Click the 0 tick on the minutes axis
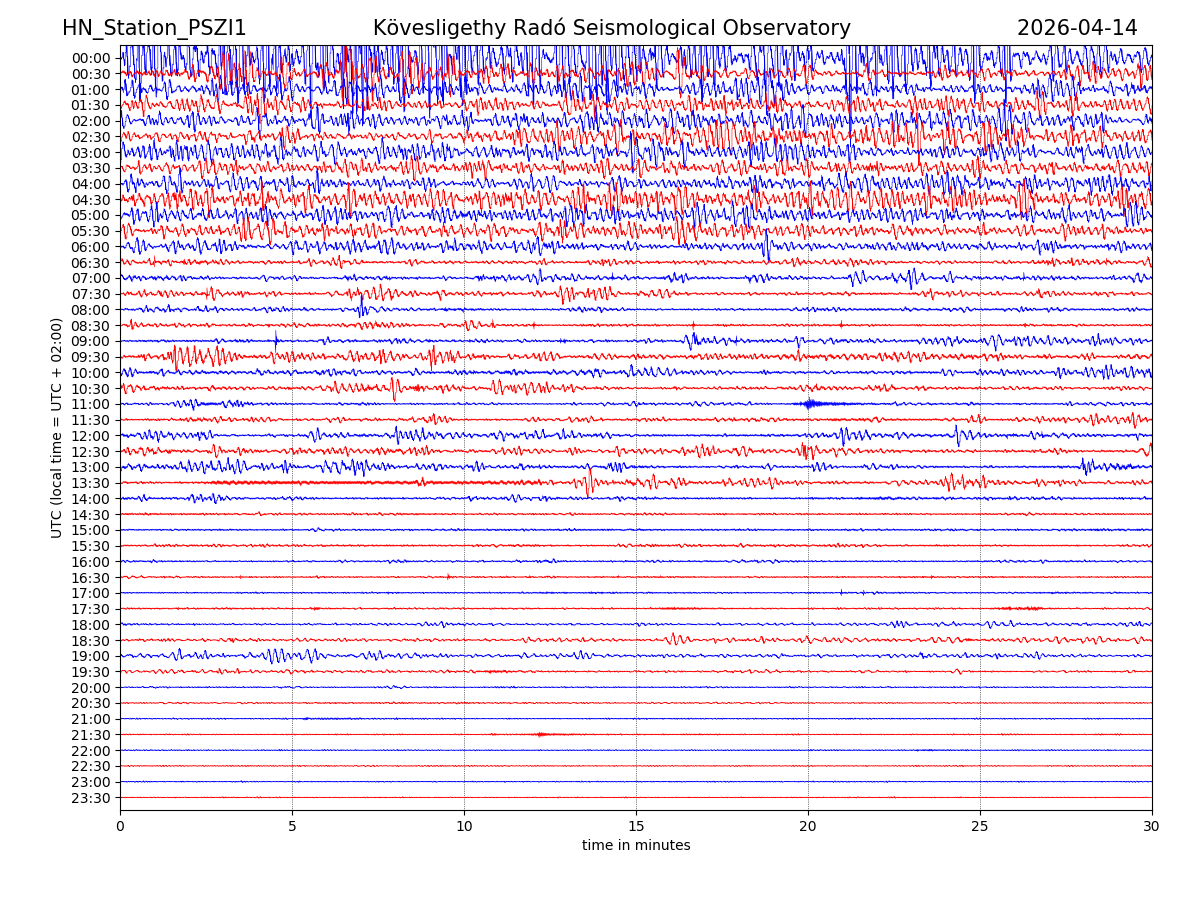 (120, 827)
